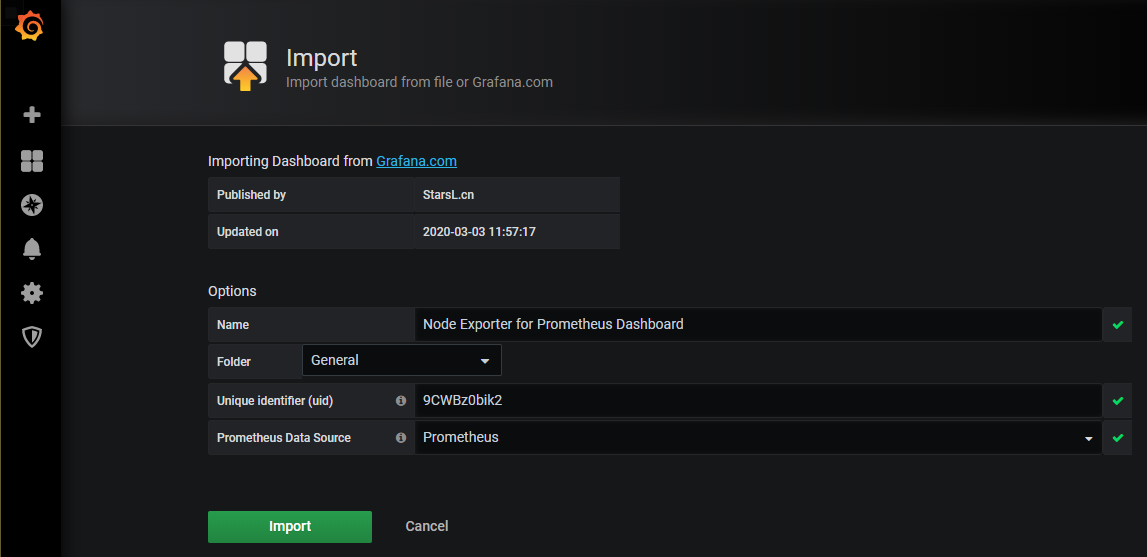
Task: Open the Prometheus data source dropdown
Action: [758, 438]
